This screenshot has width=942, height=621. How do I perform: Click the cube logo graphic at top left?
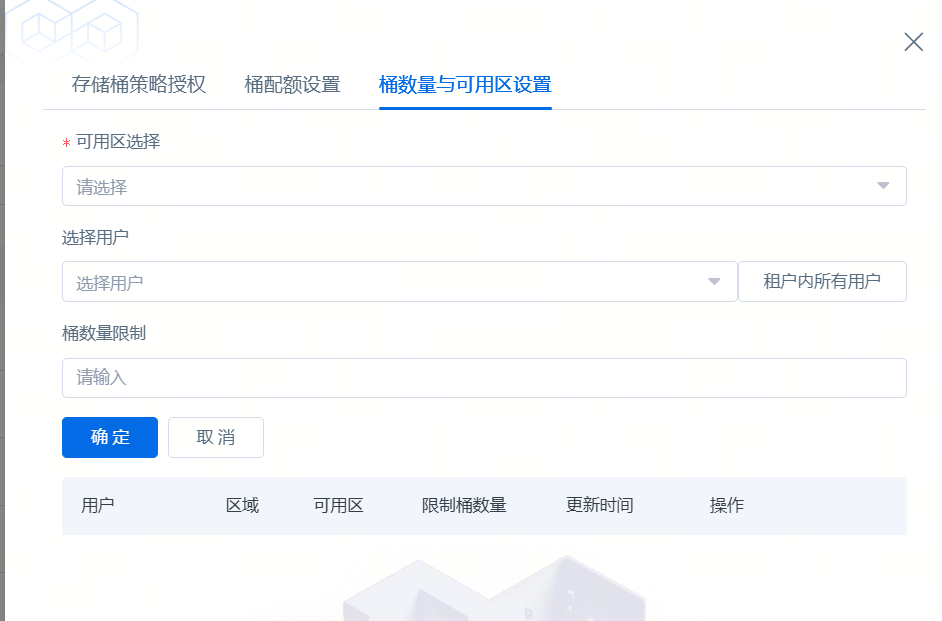point(72,32)
